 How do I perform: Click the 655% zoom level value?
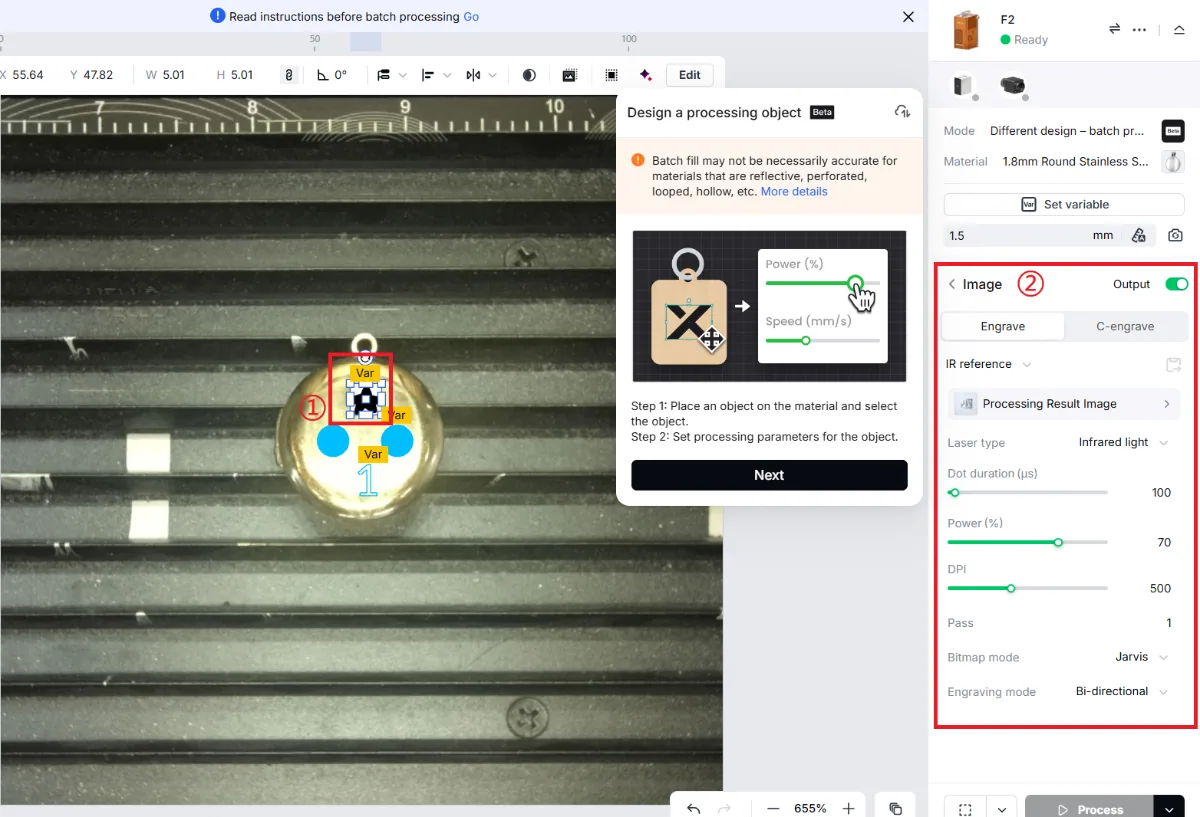tap(810, 808)
